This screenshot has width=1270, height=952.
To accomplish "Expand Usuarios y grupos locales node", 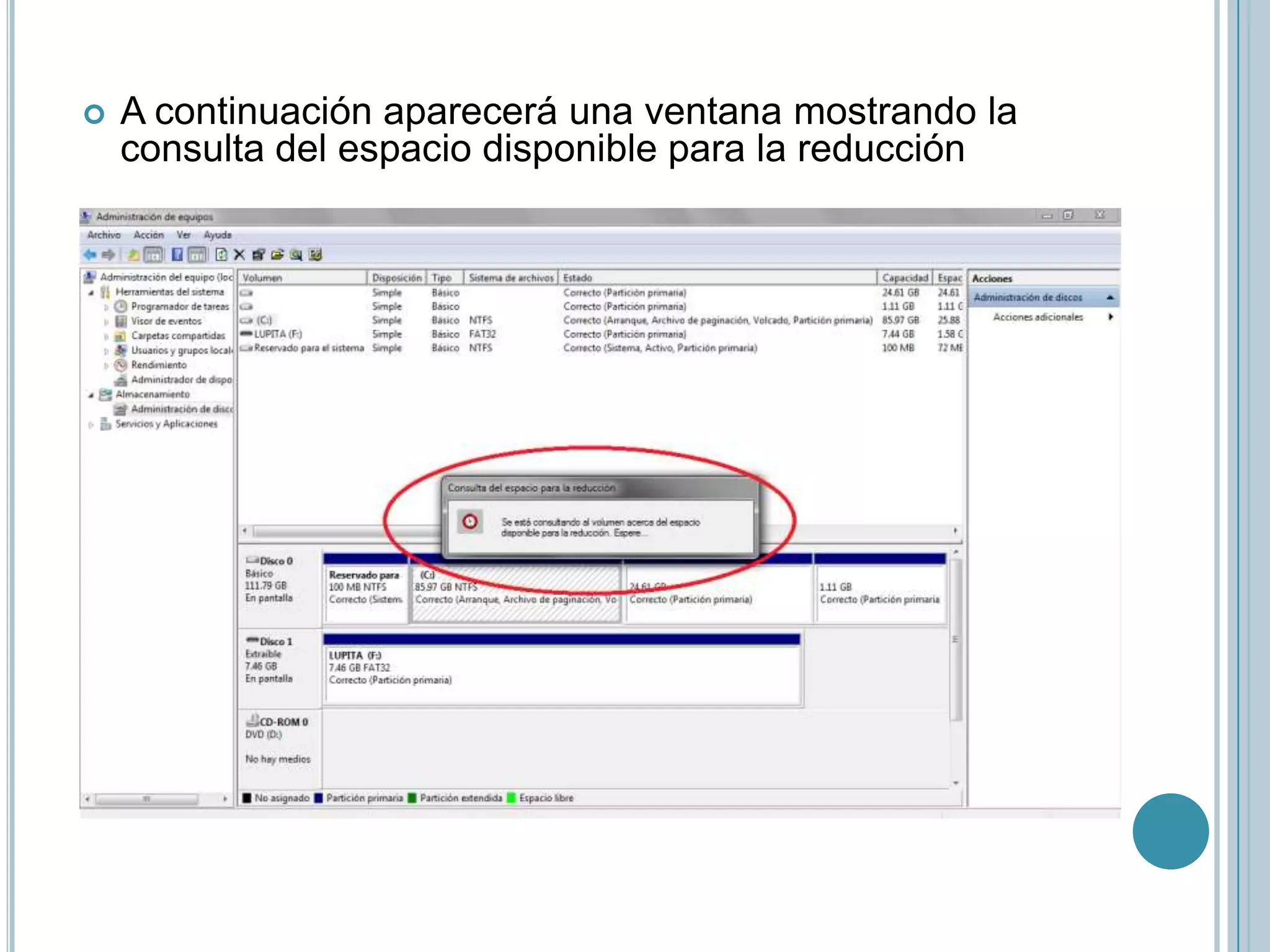I will [x=106, y=351].
